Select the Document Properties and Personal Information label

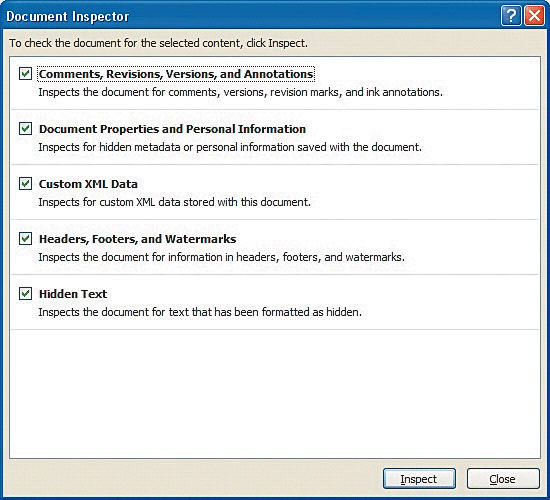(172, 129)
